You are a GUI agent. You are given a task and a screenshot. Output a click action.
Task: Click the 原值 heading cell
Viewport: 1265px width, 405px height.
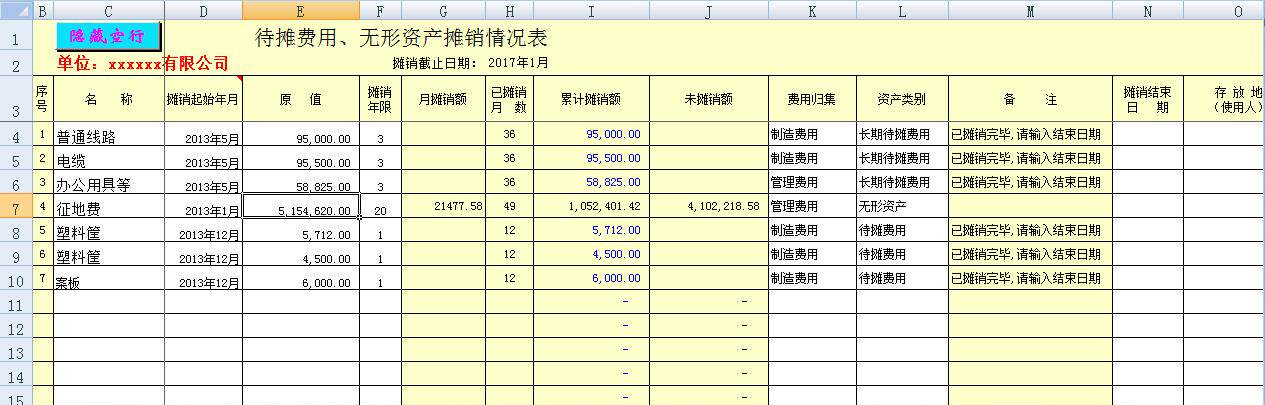tap(301, 99)
